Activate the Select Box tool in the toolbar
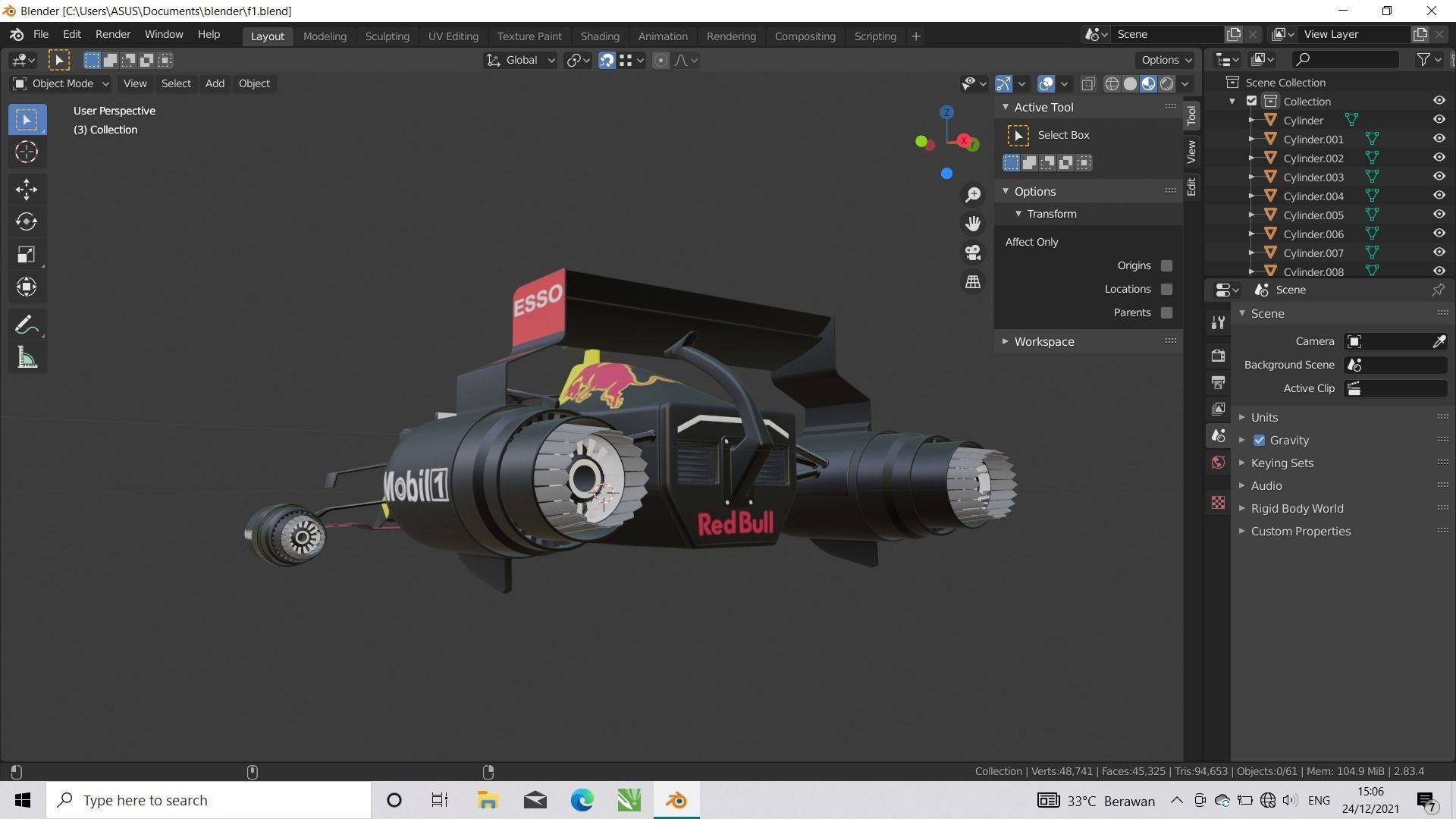1456x819 pixels. [x=27, y=120]
